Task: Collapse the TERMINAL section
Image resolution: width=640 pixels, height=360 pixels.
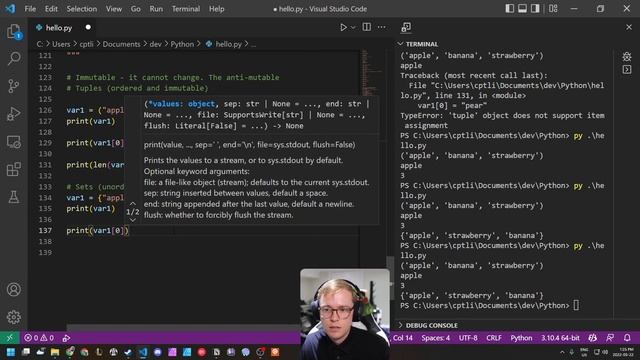Action: [418, 44]
